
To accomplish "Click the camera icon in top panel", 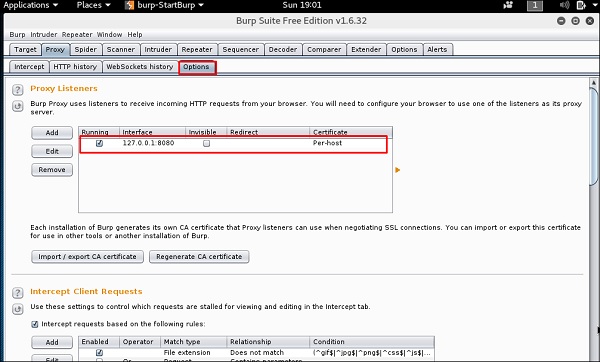I will point(508,5).
